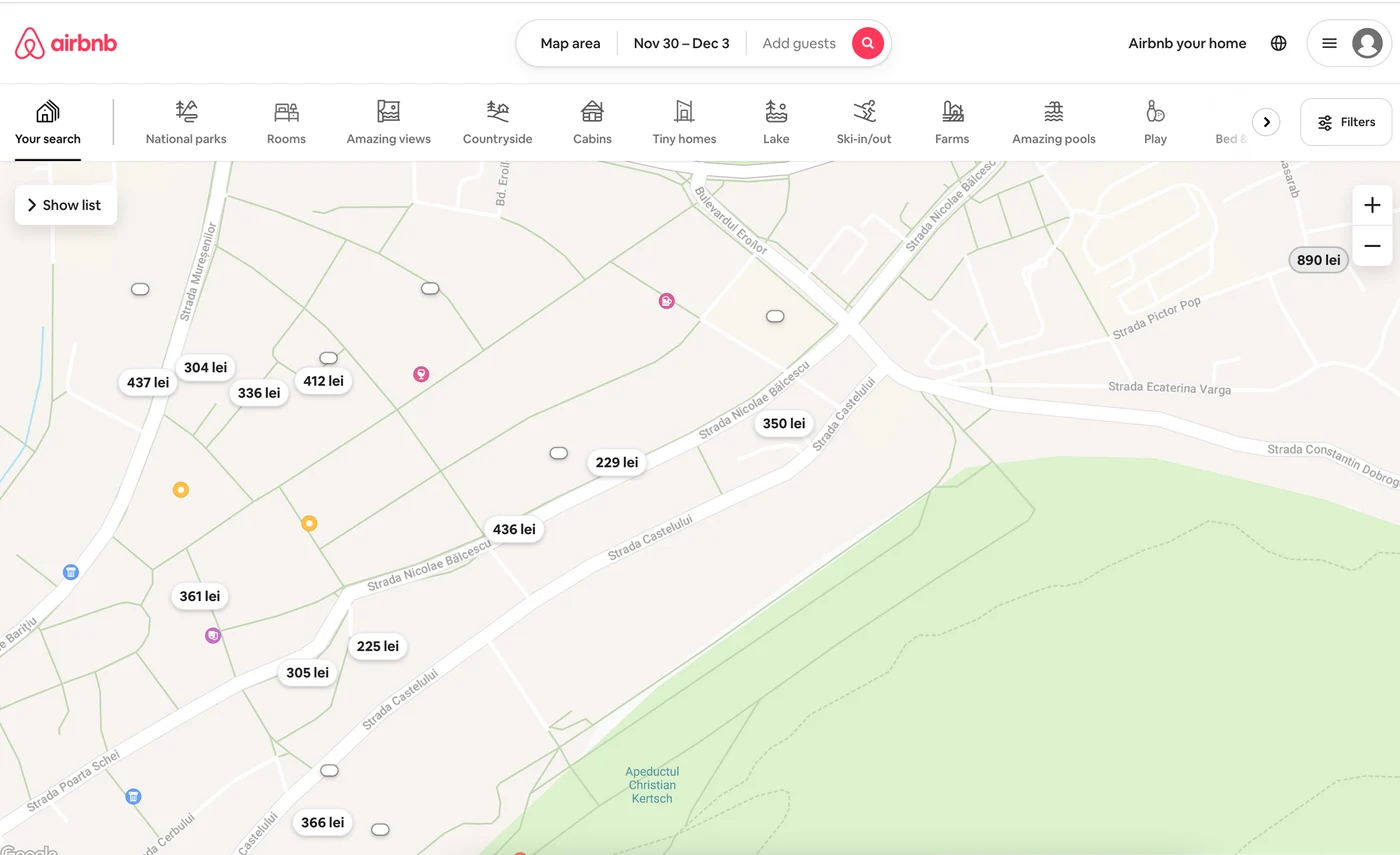The width and height of the screenshot is (1400, 855).
Task: Expand the Show list panel
Action: tap(66, 205)
